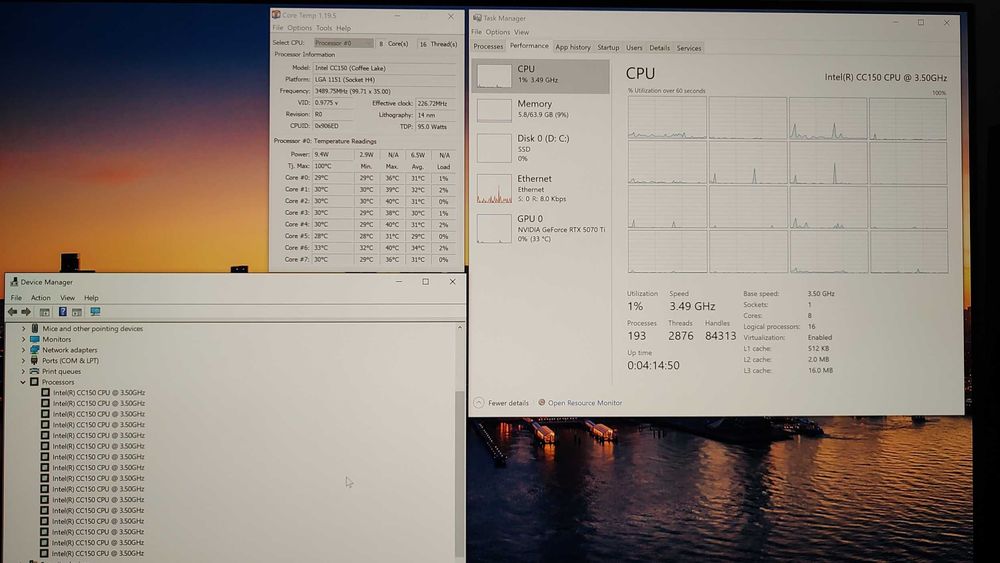Screen dimensions: 1000x563
Task: Switch to the App history tab
Action: pos(573,47)
